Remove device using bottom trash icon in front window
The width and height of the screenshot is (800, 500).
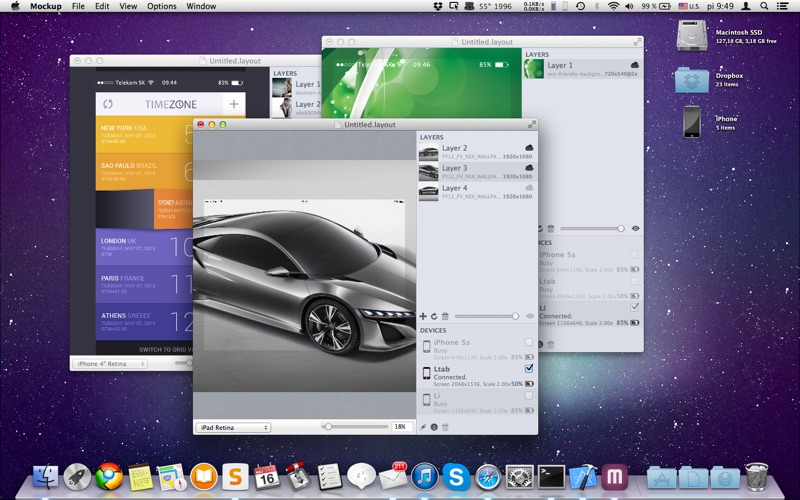pos(445,427)
